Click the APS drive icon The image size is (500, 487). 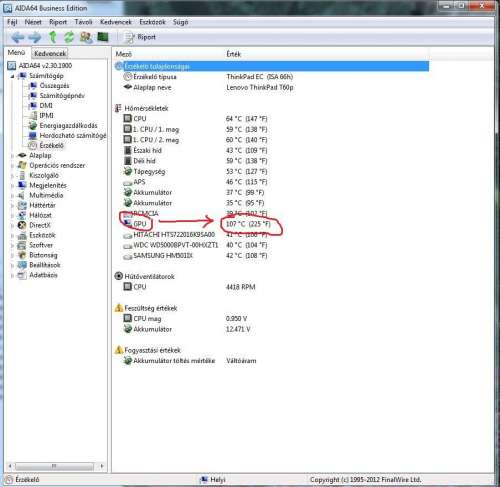pos(127,183)
